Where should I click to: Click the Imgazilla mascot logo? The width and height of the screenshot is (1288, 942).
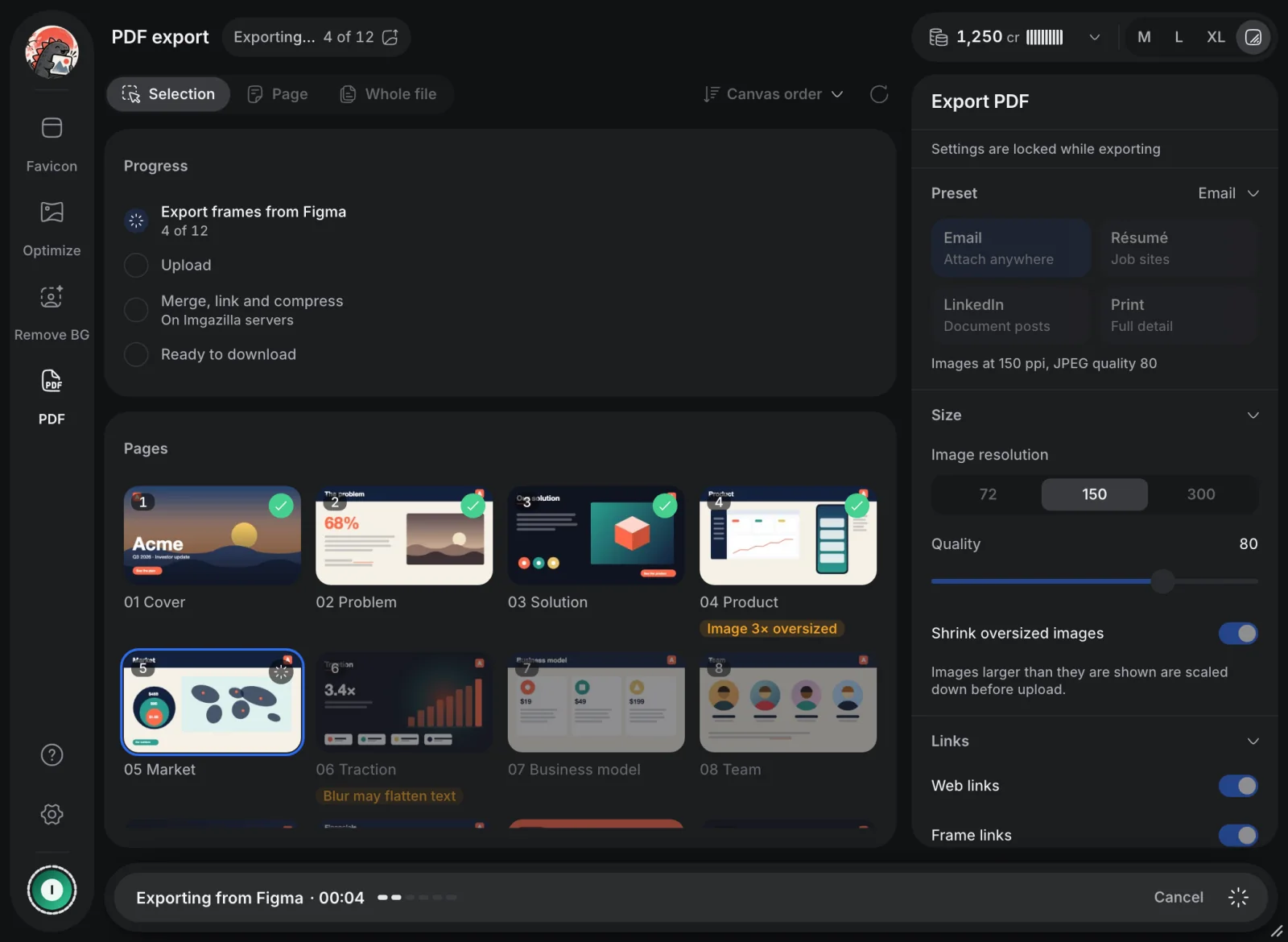pos(52,52)
